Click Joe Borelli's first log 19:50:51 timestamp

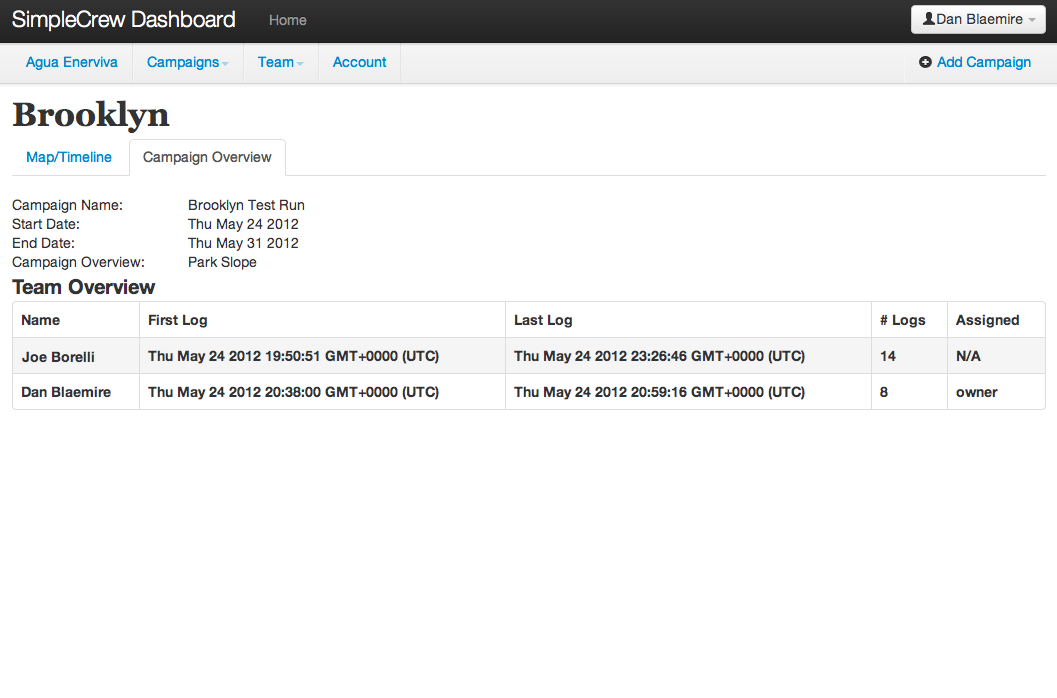coord(293,356)
